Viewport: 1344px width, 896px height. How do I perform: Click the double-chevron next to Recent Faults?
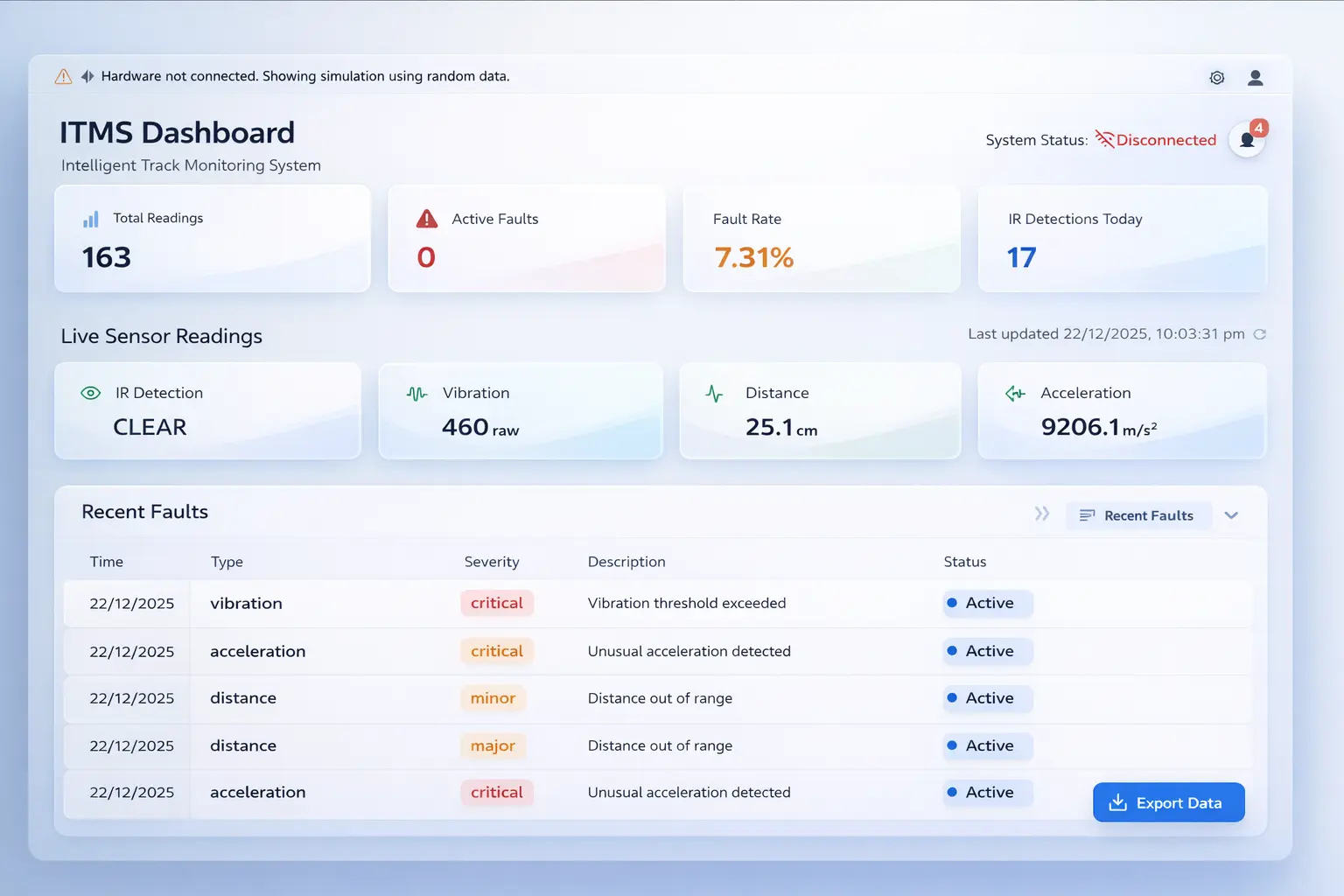pos(1041,514)
